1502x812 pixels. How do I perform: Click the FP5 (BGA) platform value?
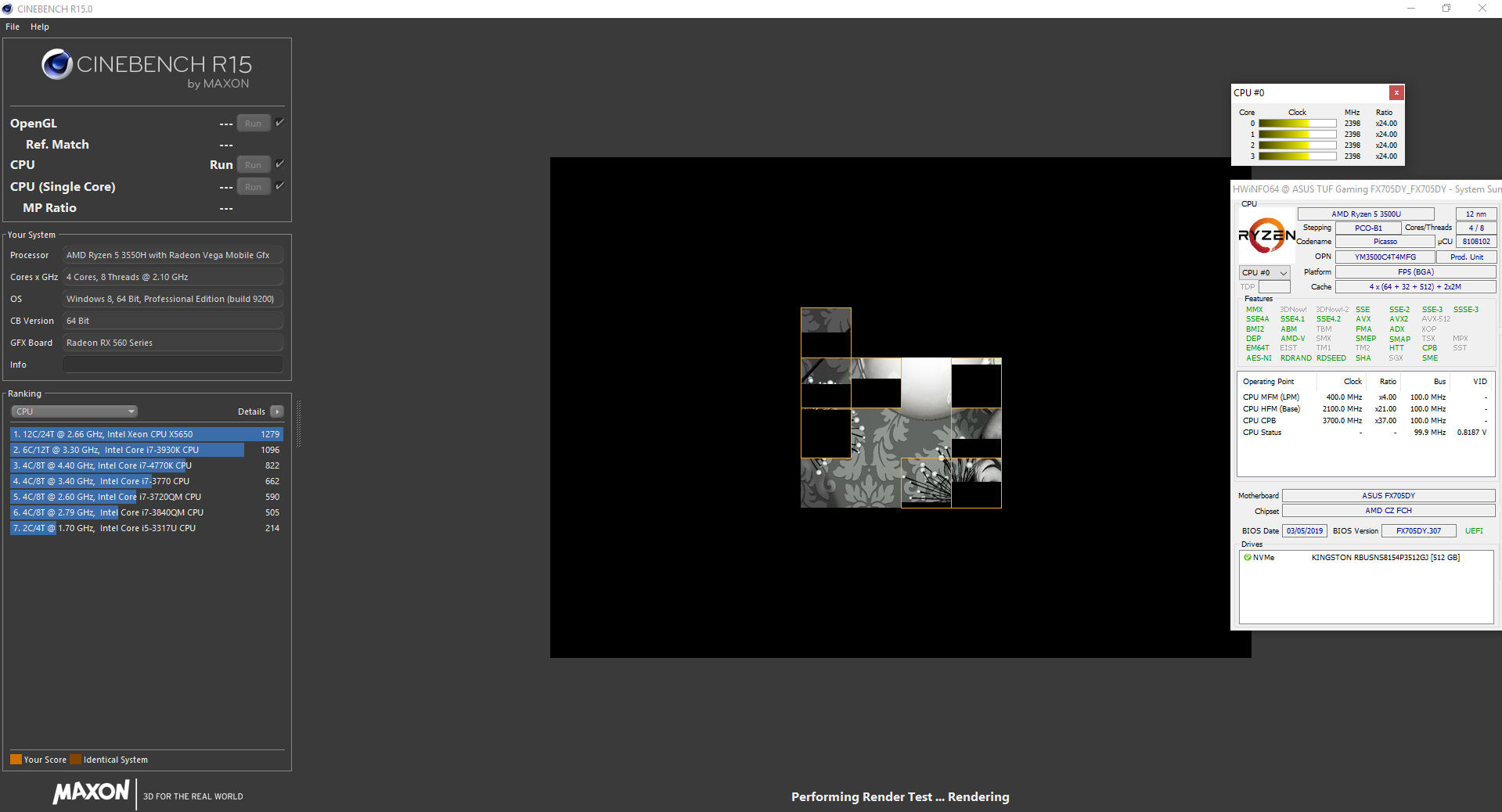click(x=1415, y=272)
